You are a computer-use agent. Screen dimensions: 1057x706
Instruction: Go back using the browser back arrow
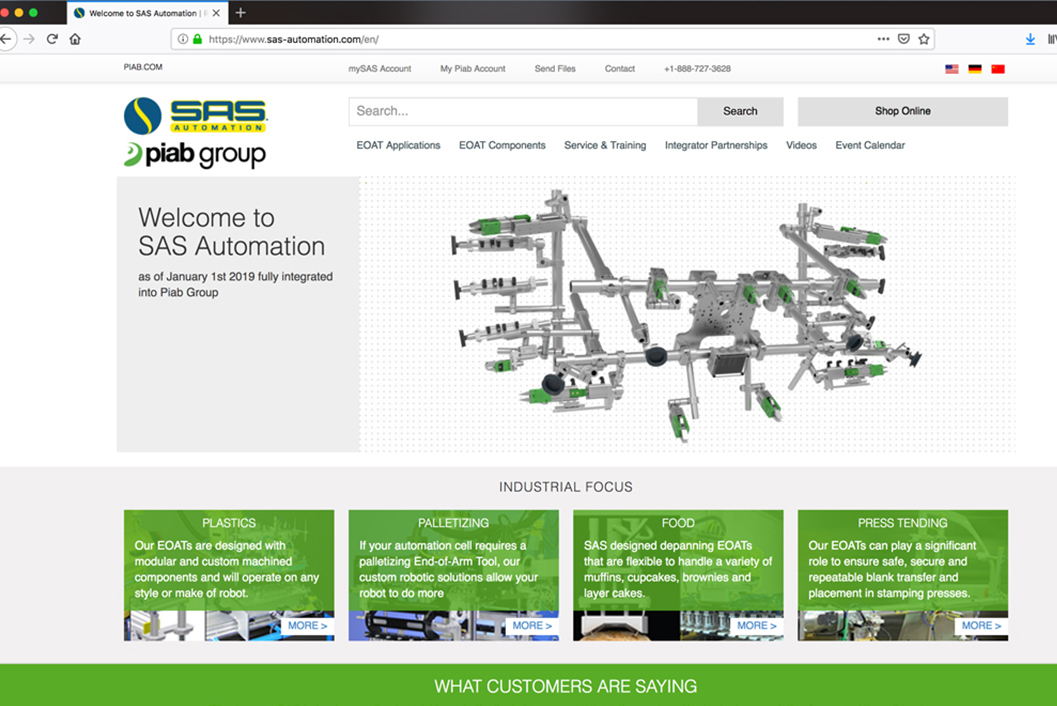(x=6, y=39)
